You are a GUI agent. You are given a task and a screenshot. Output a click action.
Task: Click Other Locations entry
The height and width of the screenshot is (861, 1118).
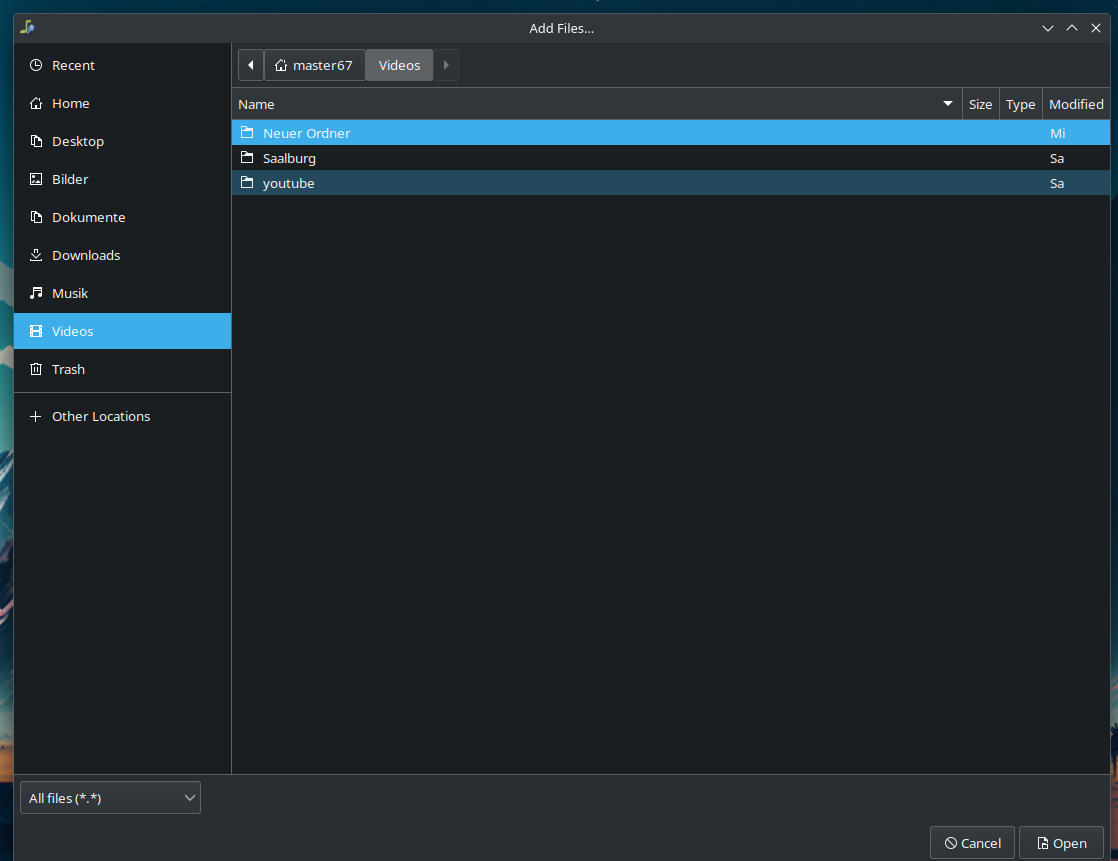(122, 416)
